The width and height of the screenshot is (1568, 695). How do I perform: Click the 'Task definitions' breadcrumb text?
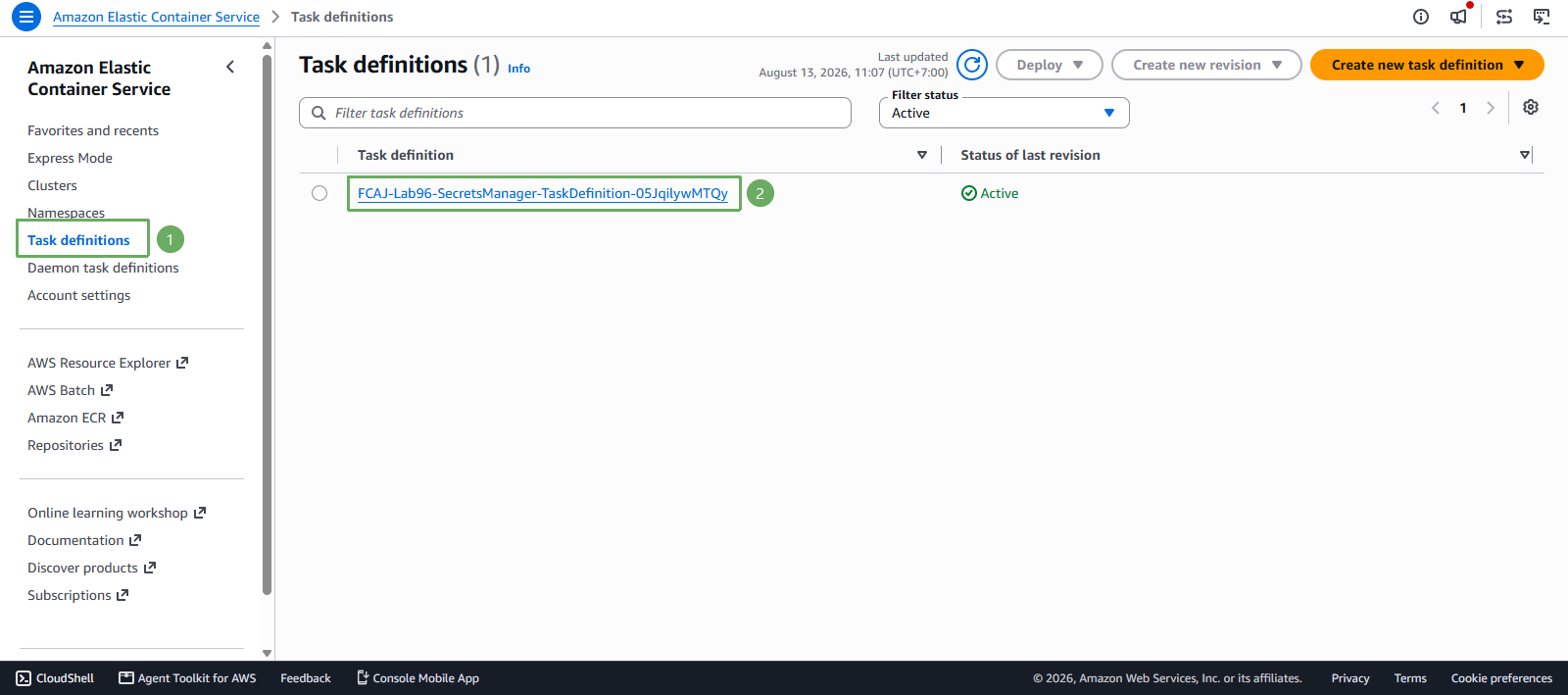pyautogui.click(x=342, y=17)
